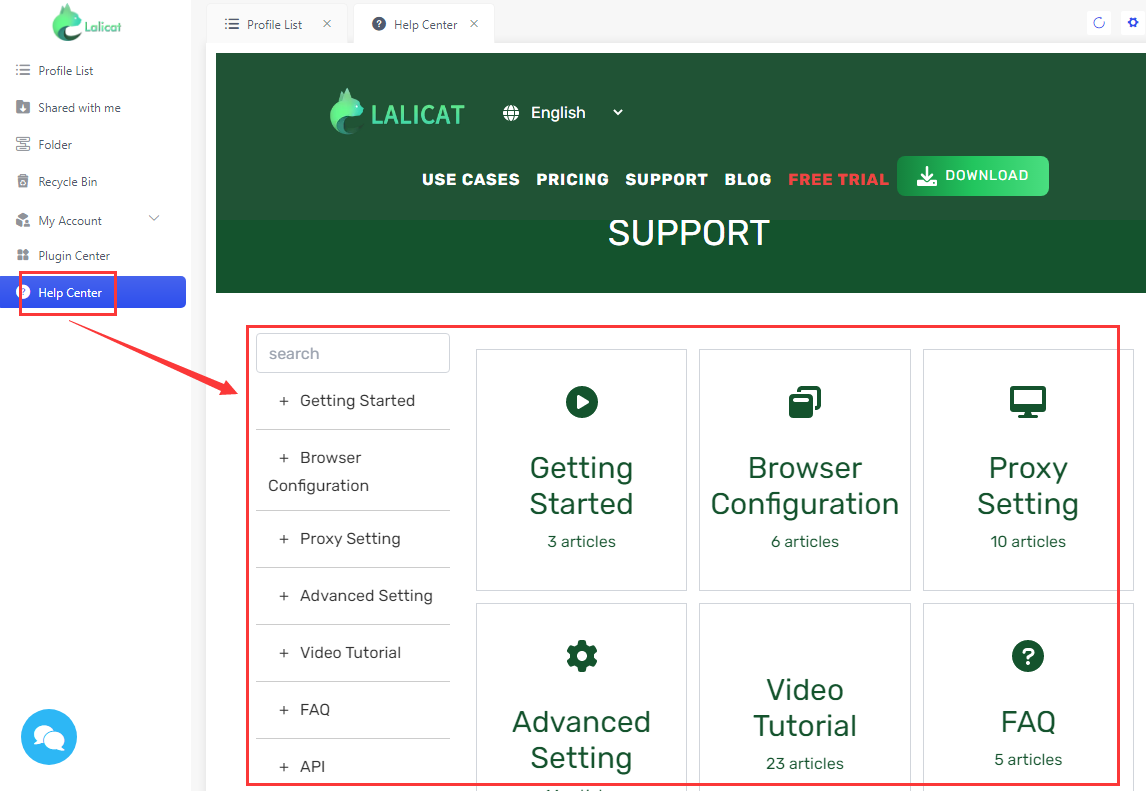Expand API in help sidebar
The width and height of the screenshot is (1146, 791).
pyautogui.click(x=284, y=767)
